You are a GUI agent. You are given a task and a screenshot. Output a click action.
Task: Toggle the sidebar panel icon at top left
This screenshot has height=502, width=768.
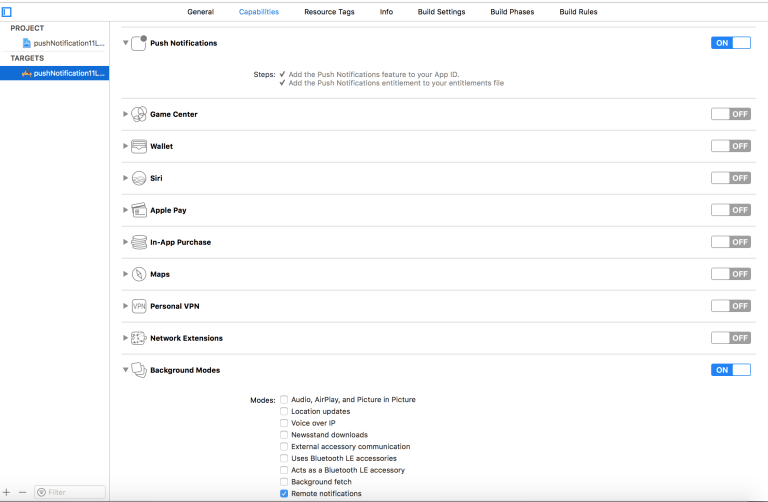[x=7, y=12]
